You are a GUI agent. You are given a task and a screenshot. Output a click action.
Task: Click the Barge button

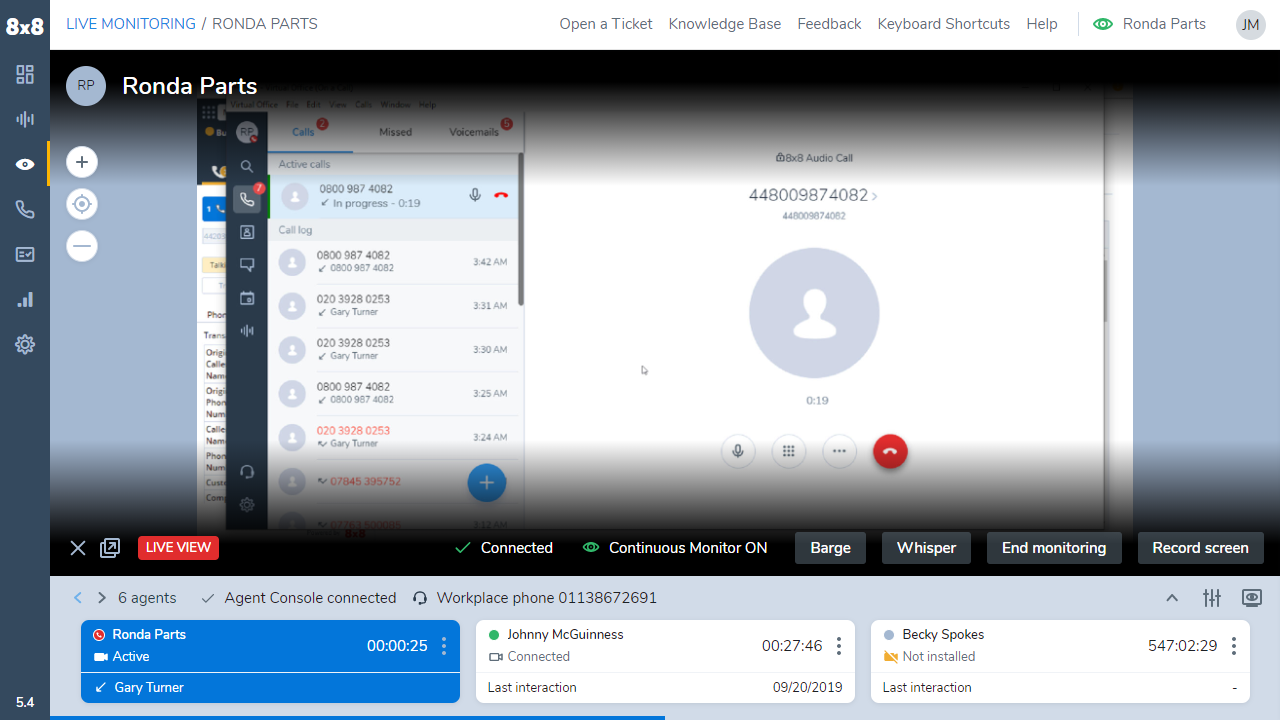(831, 548)
